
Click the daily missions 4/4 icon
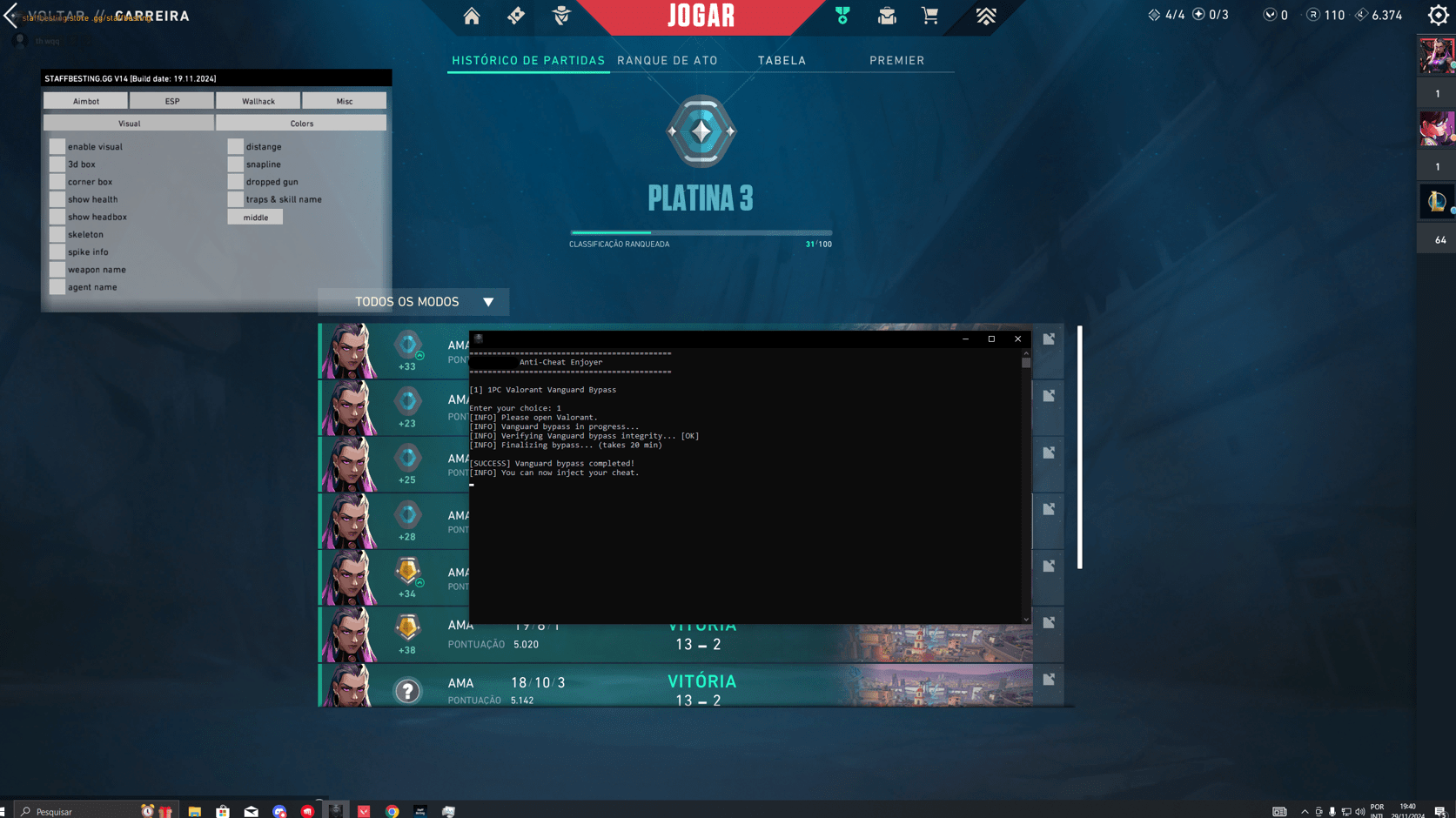click(1154, 15)
